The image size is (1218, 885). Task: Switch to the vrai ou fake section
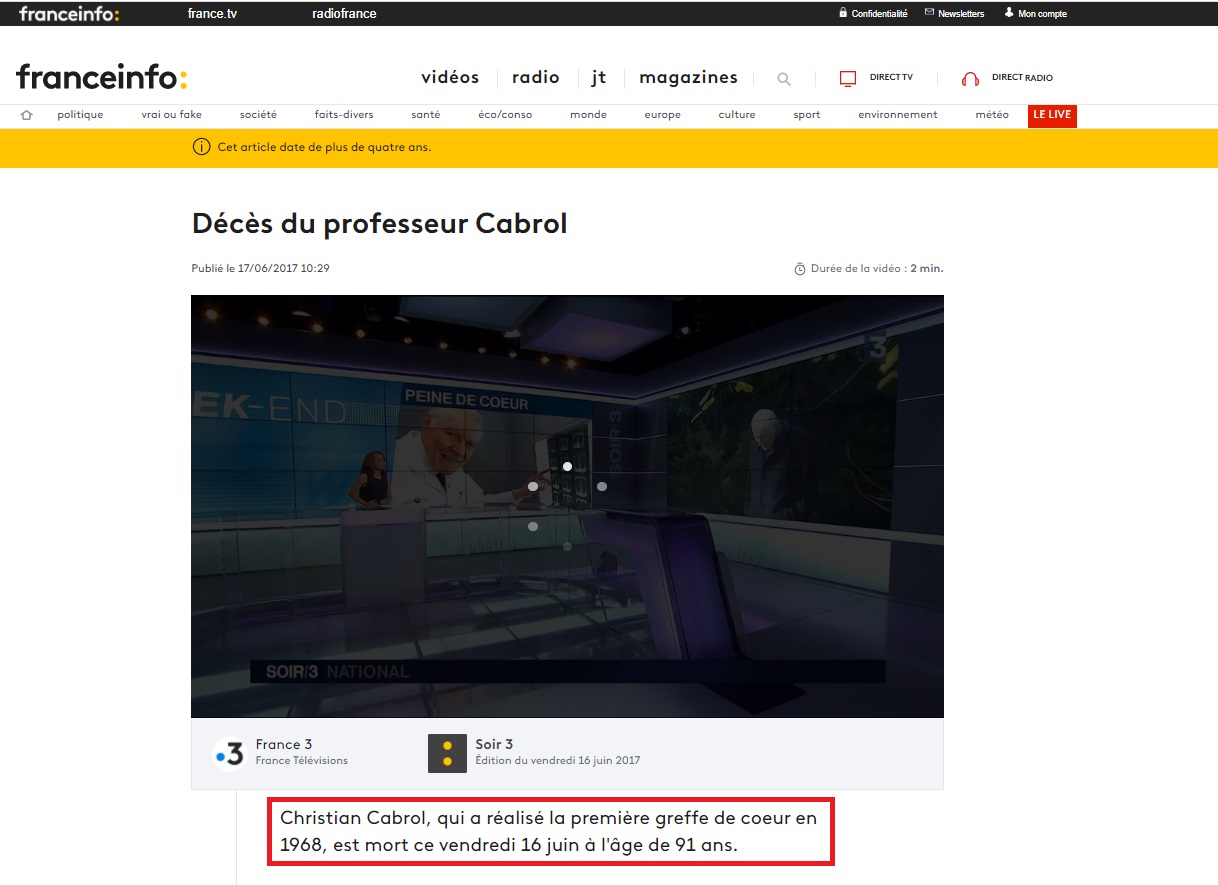[171, 115]
